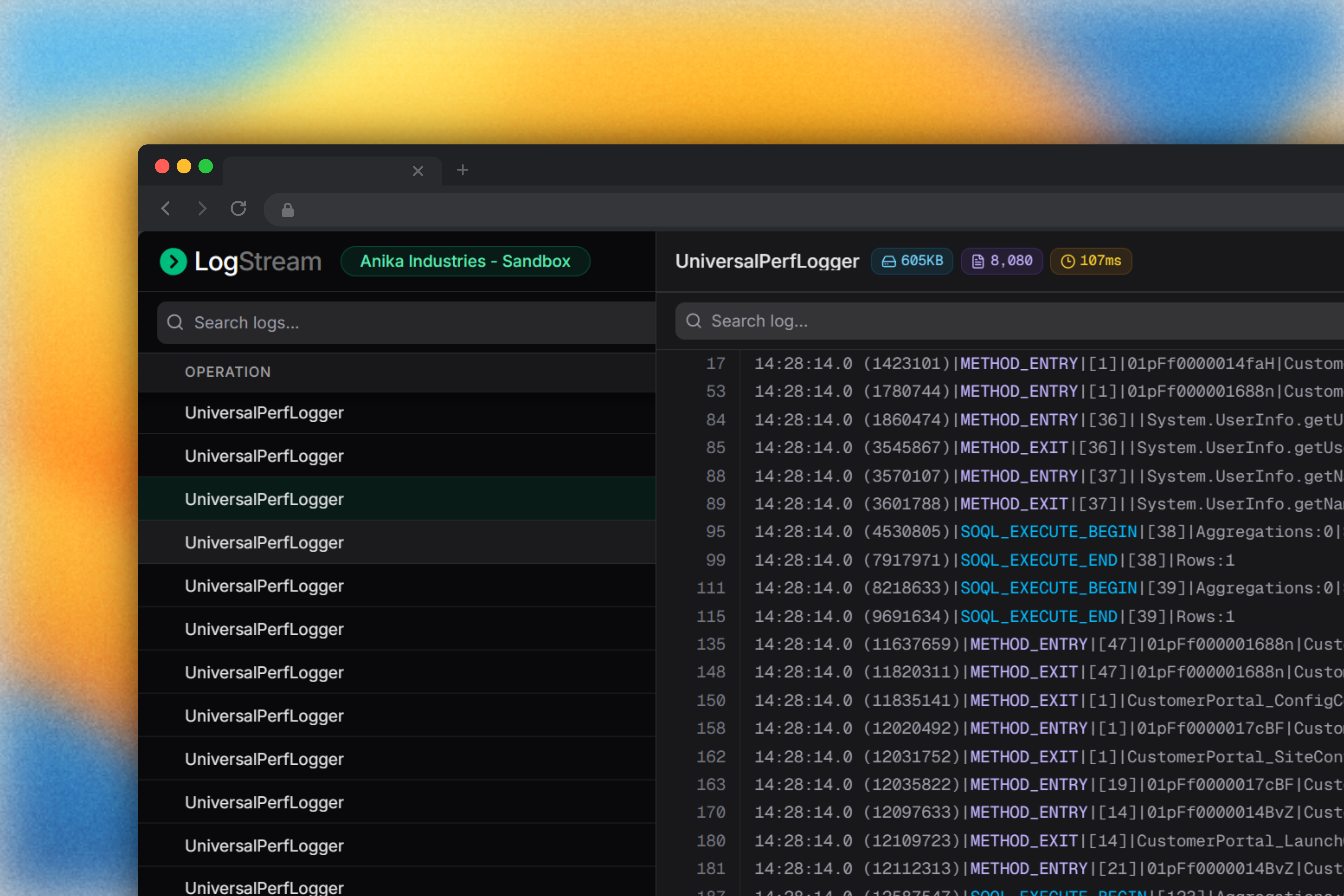Select log line 115 SOQL_EXECUTE_END [39]
Viewport: 1344px width, 896px height.
click(x=1000, y=616)
